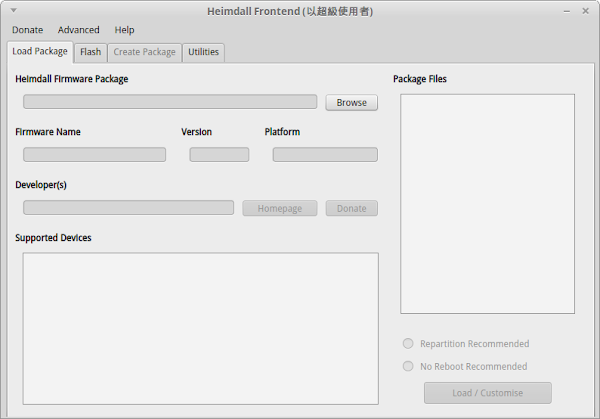Click the Load / Customise button
600x419 pixels.
488,393
